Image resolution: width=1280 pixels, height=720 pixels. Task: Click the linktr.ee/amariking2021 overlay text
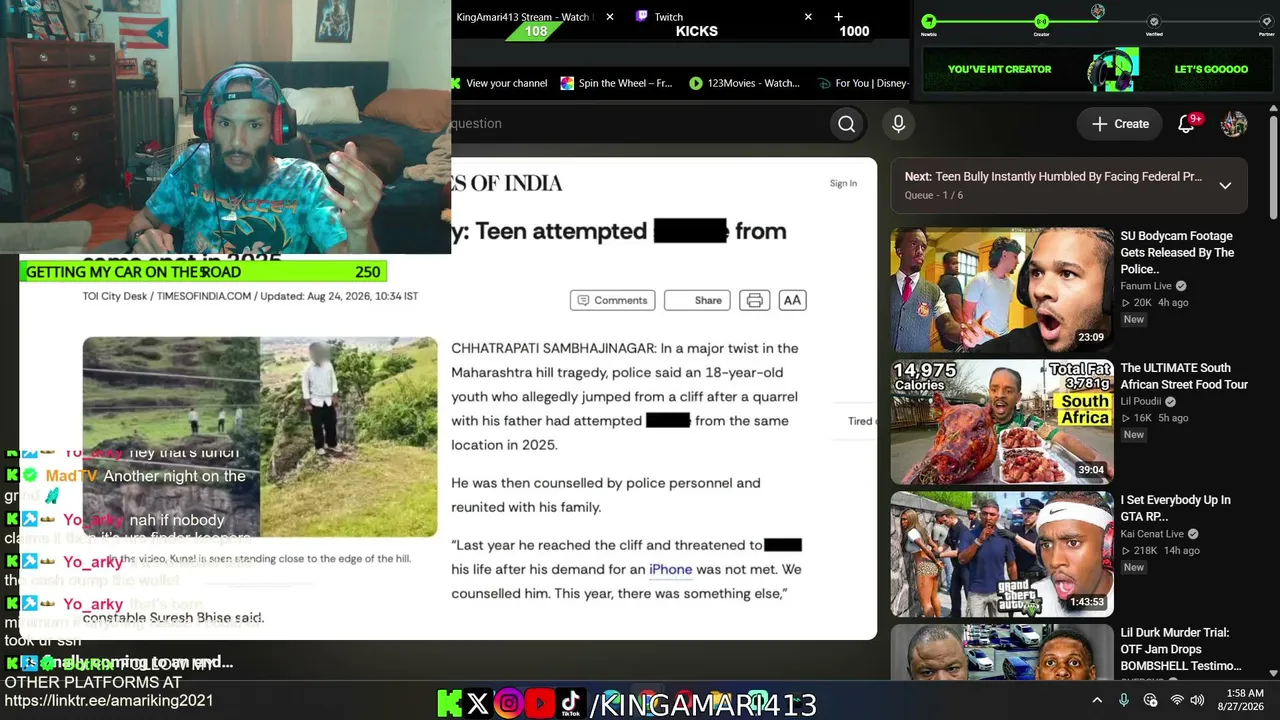pyautogui.click(x=109, y=701)
